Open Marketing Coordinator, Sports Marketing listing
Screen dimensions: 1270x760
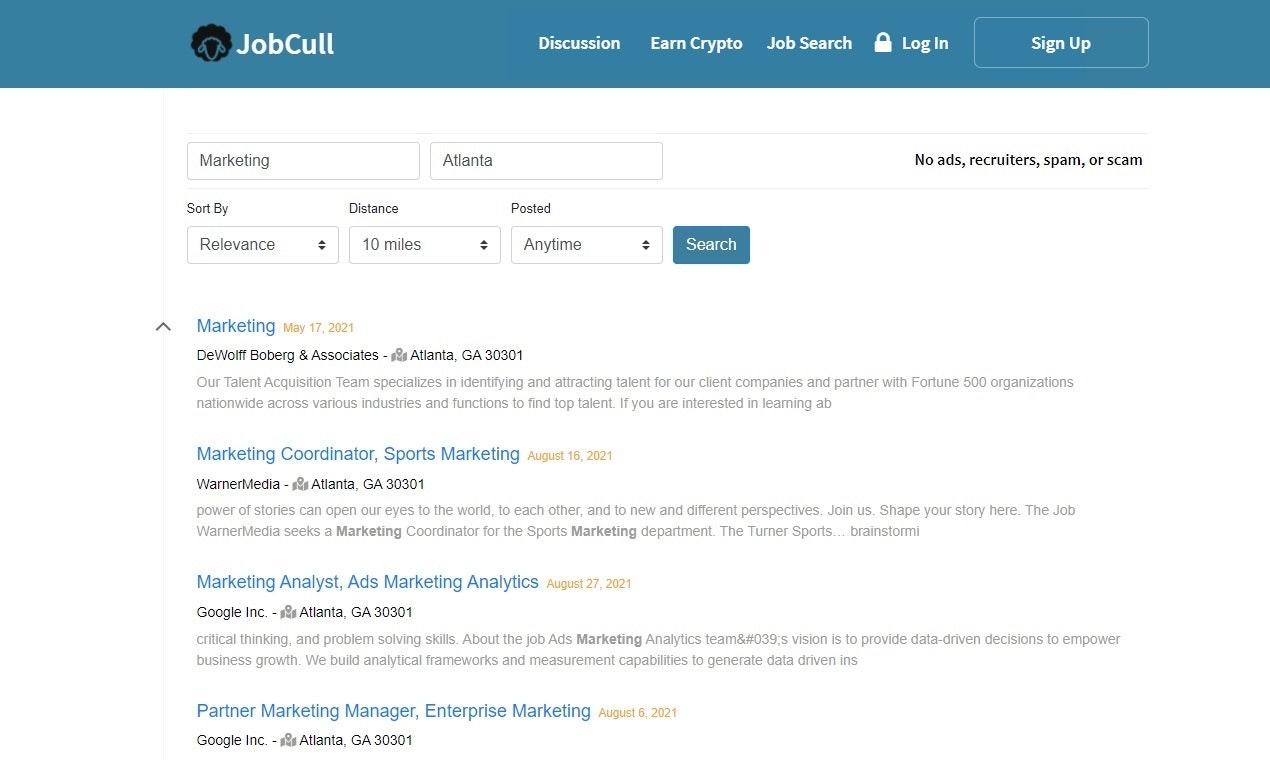(x=358, y=454)
